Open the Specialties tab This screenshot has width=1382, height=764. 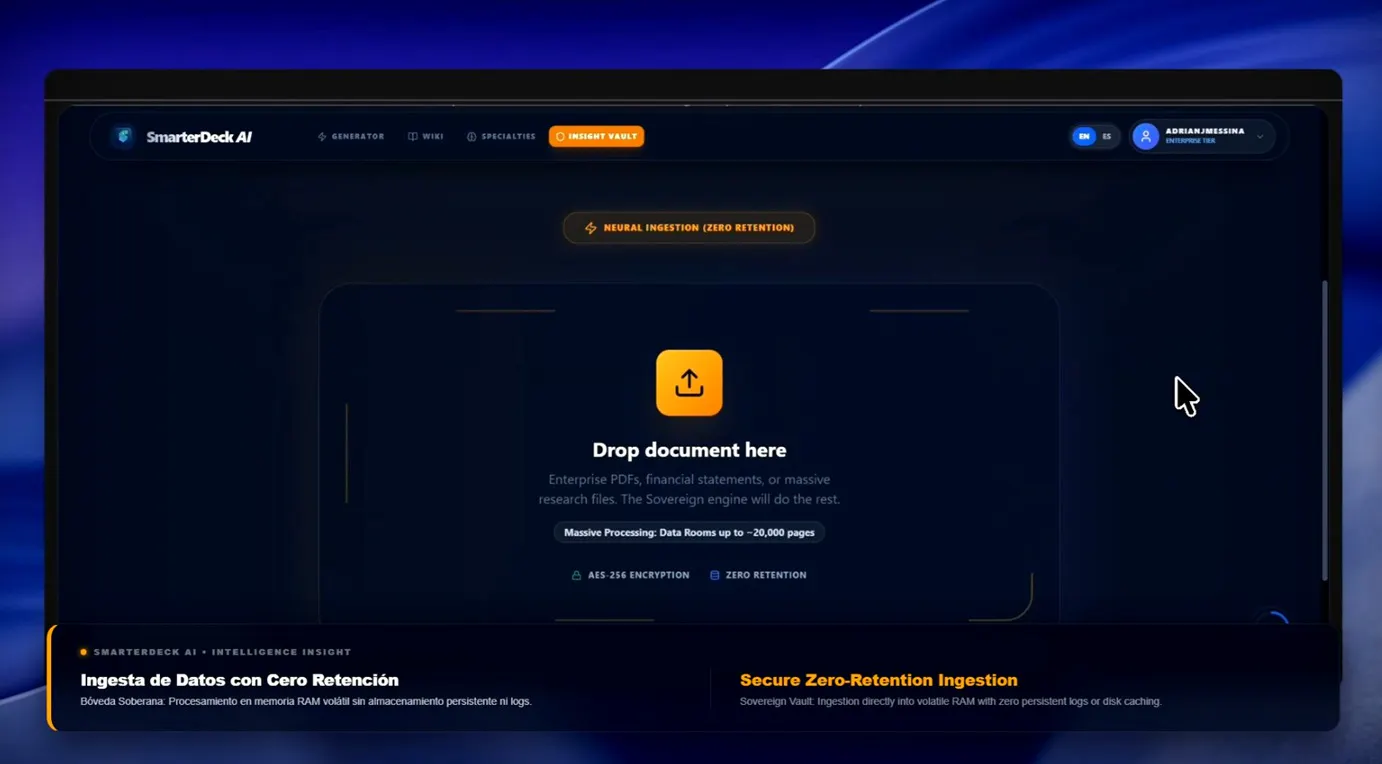(x=501, y=136)
